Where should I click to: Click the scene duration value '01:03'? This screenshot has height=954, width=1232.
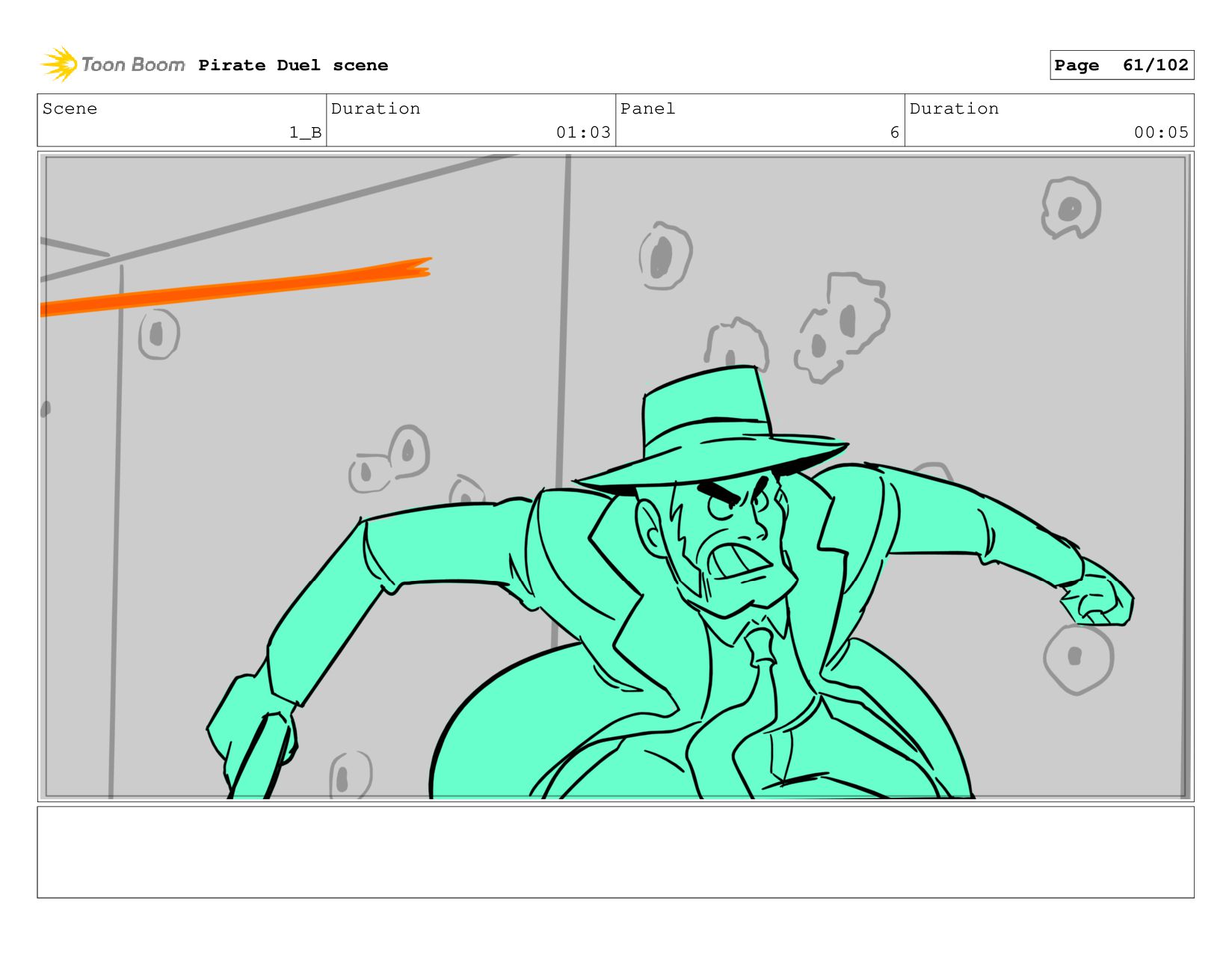pos(583,133)
